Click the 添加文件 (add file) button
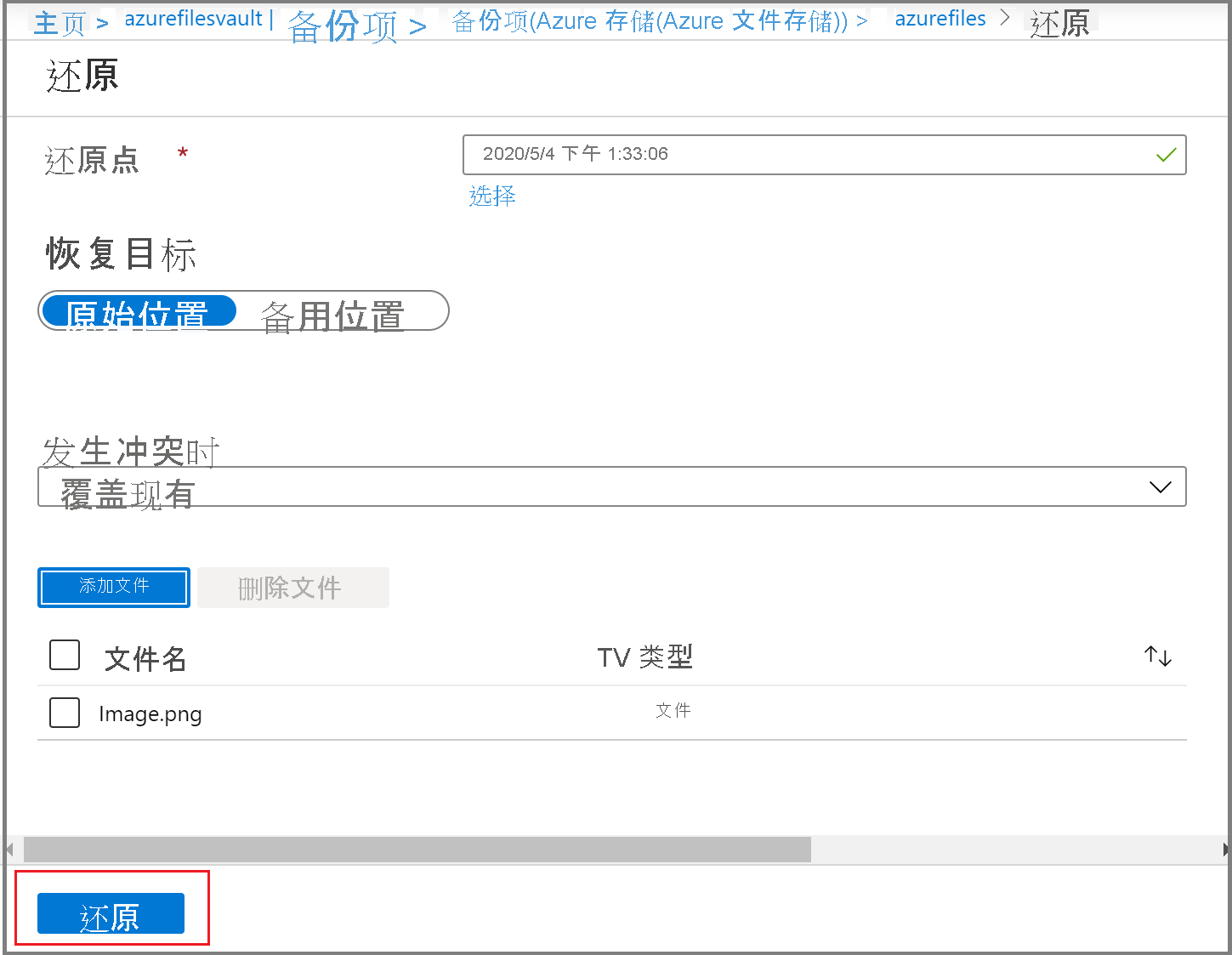This screenshot has height=955, width=1232. (x=113, y=587)
